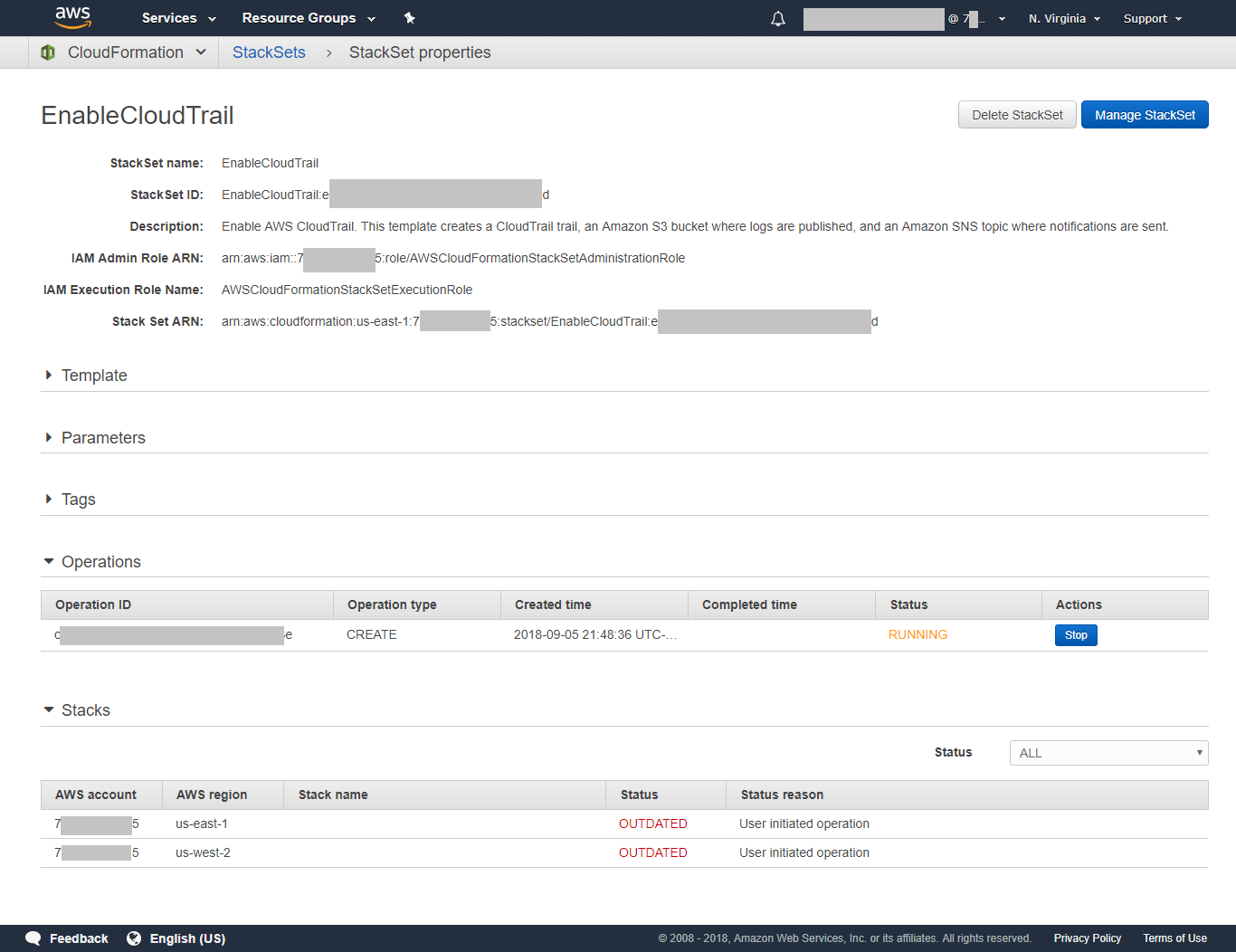Click User initiated operation in us-east-1 row
The width and height of the screenshot is (1236, 952).
click(804, 823)
